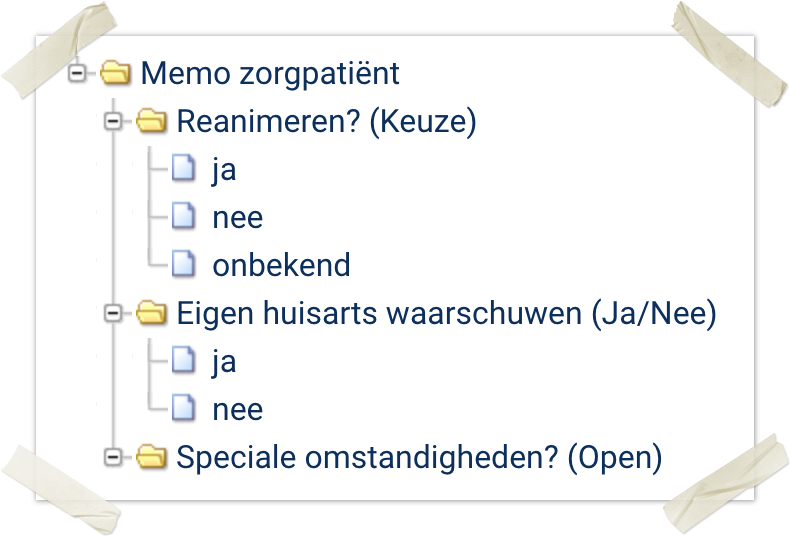Screen dimensions: 790x536
Task: Select Eigen huisarts waarschuwen (Ja/Nee) text label
Action: (x=447, y=314)
